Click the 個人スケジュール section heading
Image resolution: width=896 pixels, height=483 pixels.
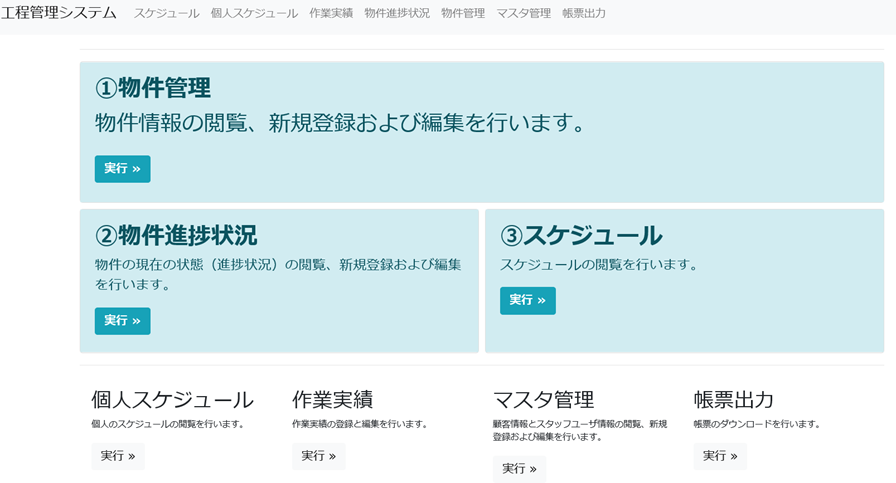point(172,400)
